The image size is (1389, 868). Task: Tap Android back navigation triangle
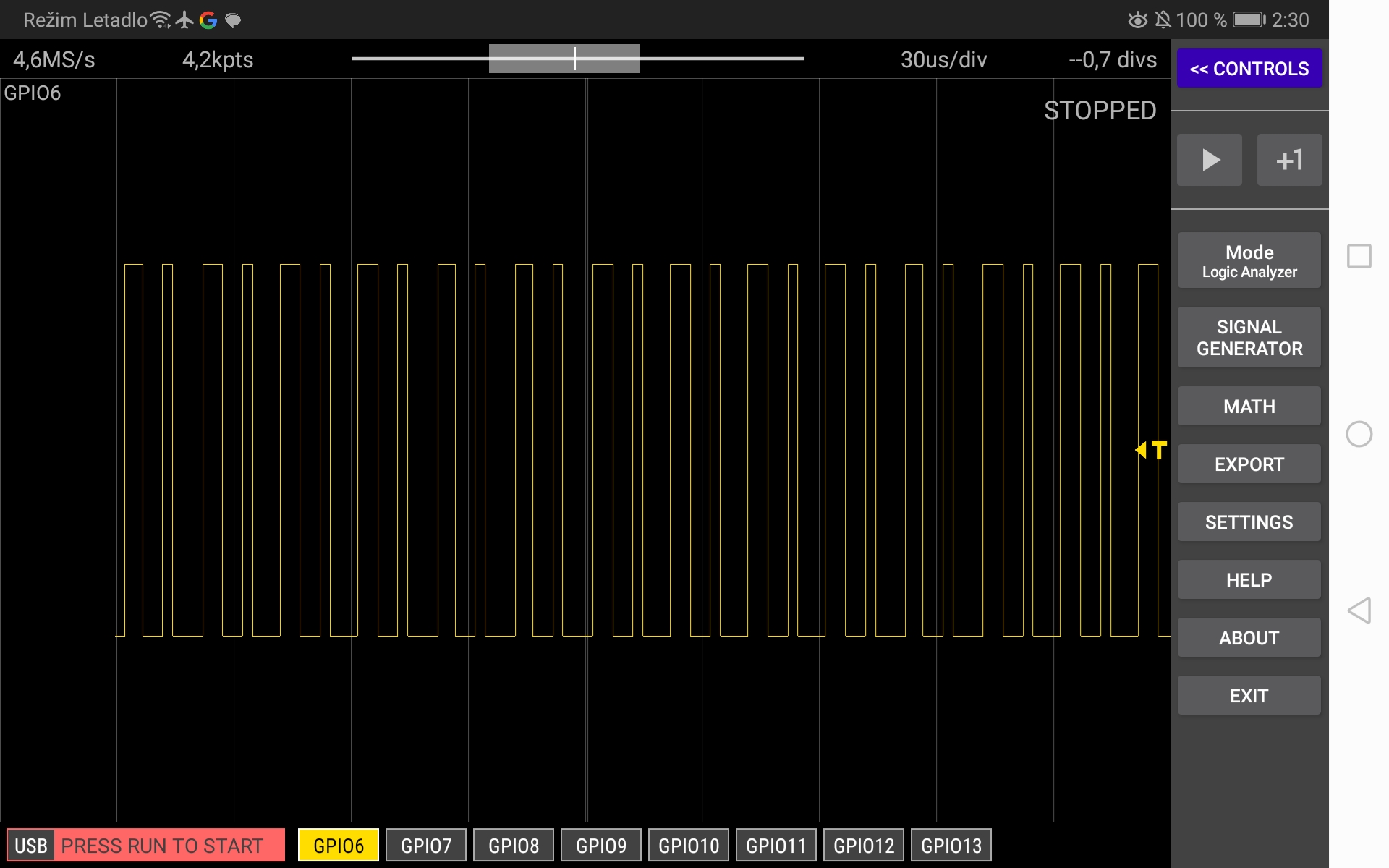[1359, 610]
